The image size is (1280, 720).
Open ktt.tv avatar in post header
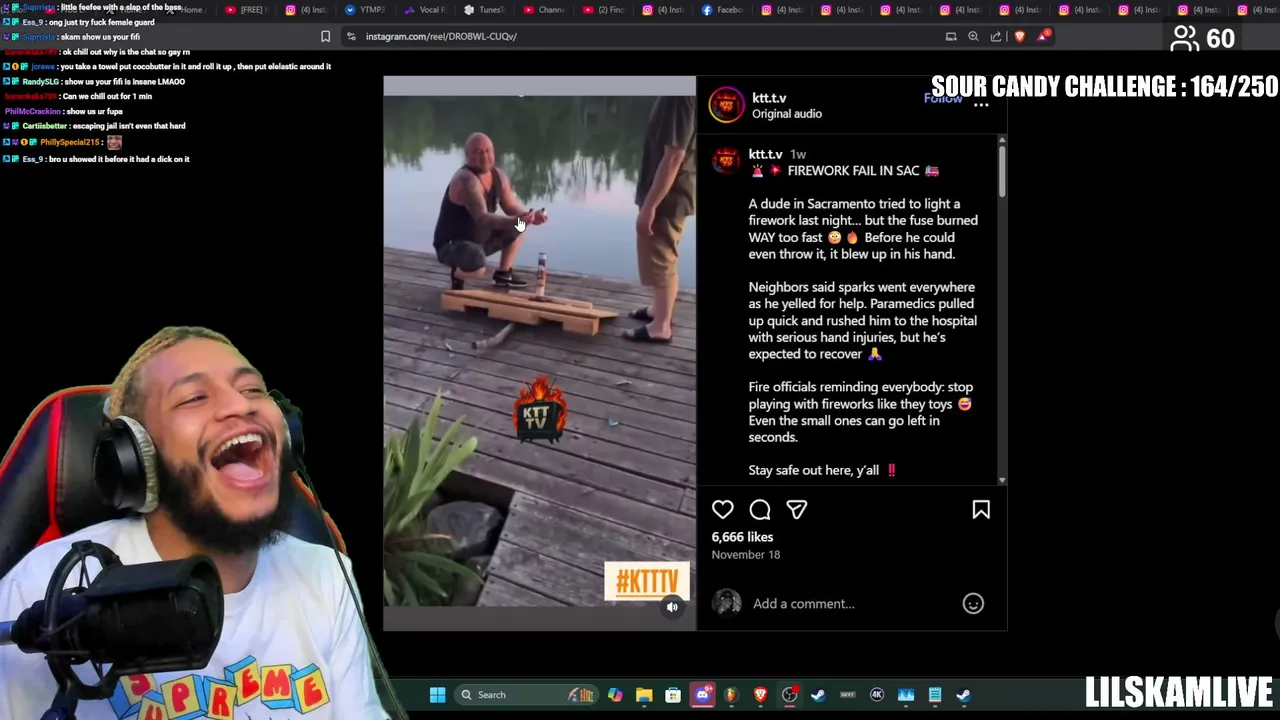tap(727, 105)
